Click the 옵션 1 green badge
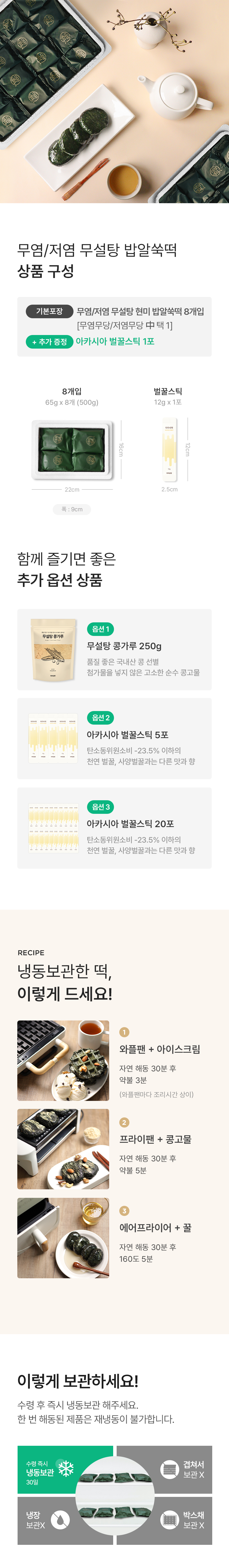 pos(100,629)
